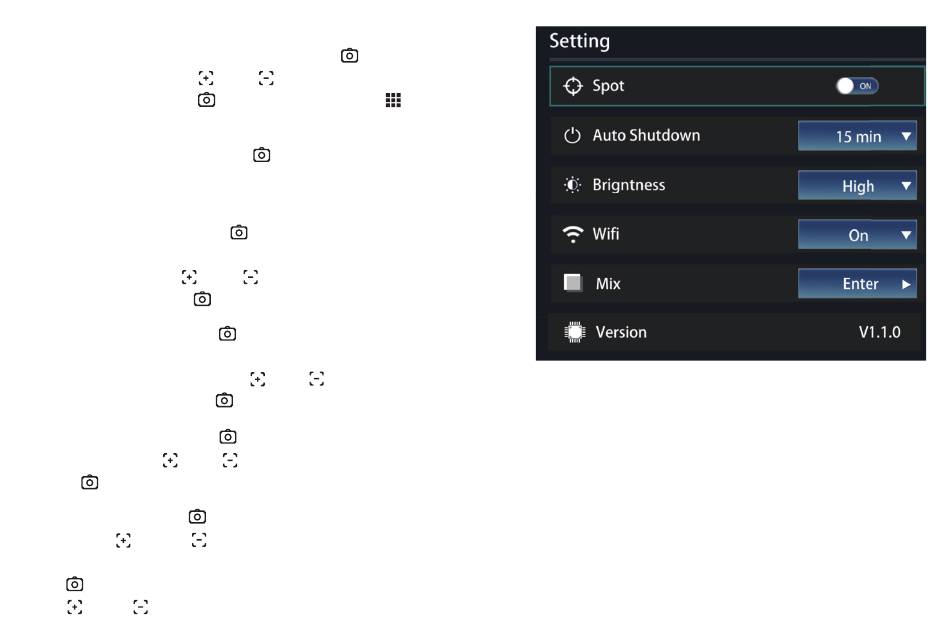The image size is (950, 638).
Task: Select the Spot row label
Action: click(x=608, y=86)
